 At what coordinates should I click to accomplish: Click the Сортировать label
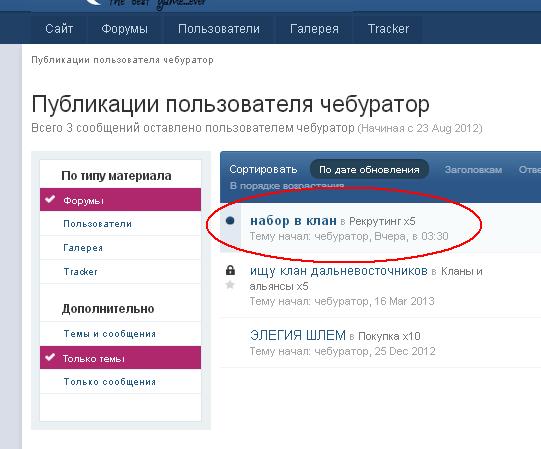pyautogui.click(x=263, y=169)
